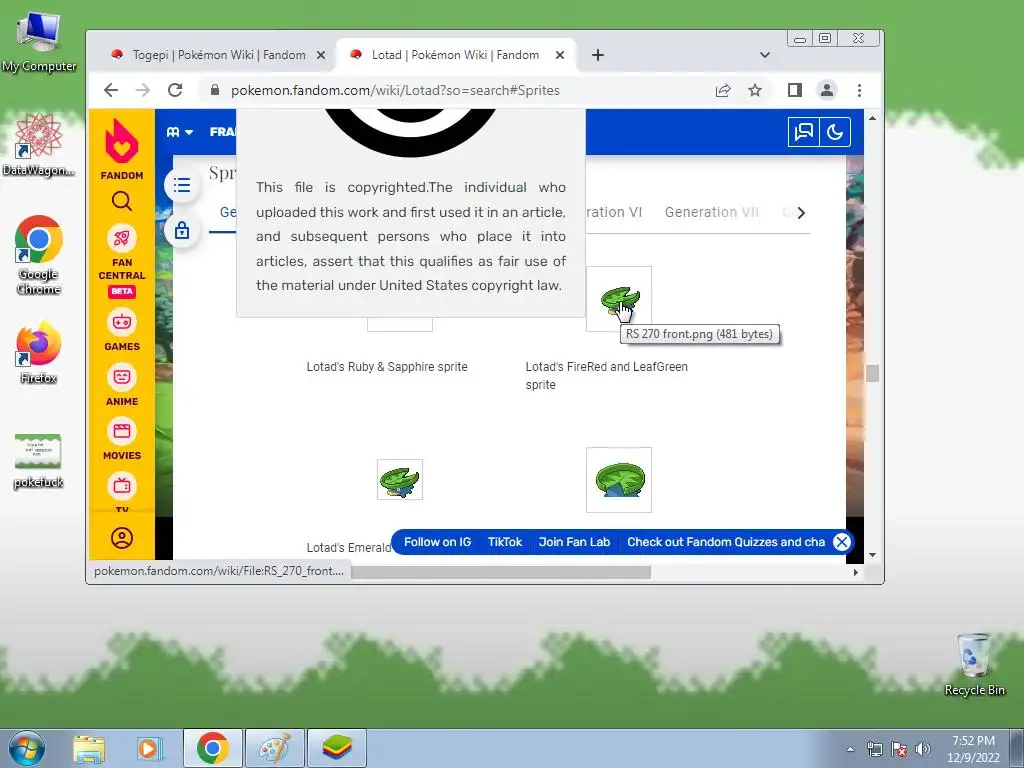Click the Join Fan Lab link

(x=574, y=542)
